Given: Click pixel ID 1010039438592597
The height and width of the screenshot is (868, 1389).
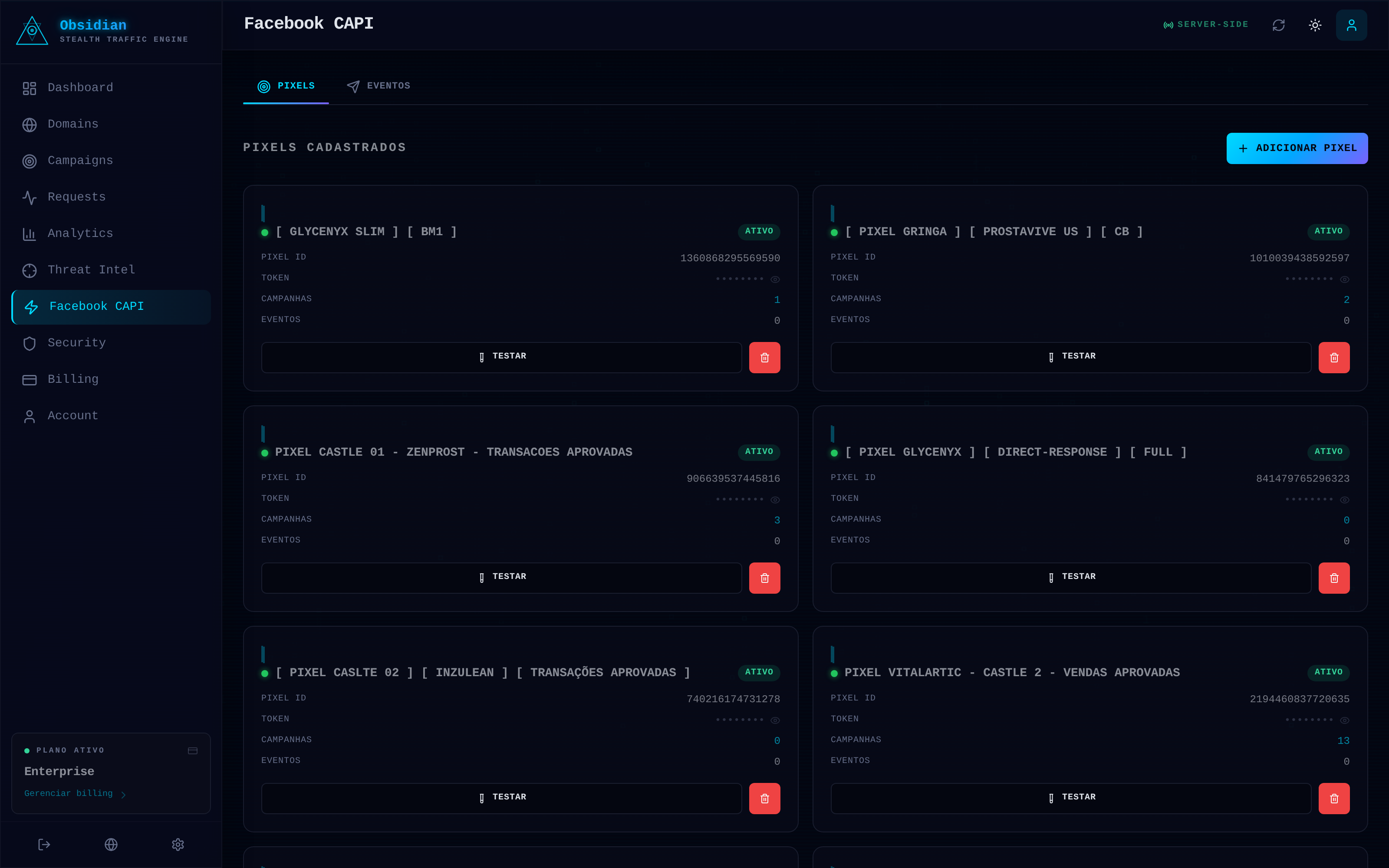Looking at the screenshot, I should pyautogui.click(x=1300, y=258).
